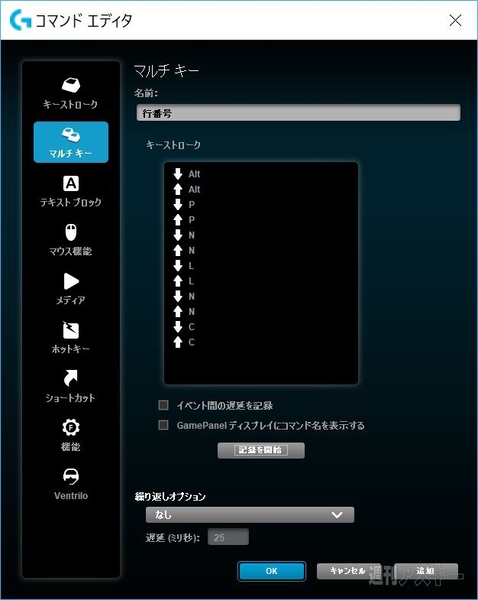Enable イベント間の遅延を記録 checkbox

[x=163, y=405]
